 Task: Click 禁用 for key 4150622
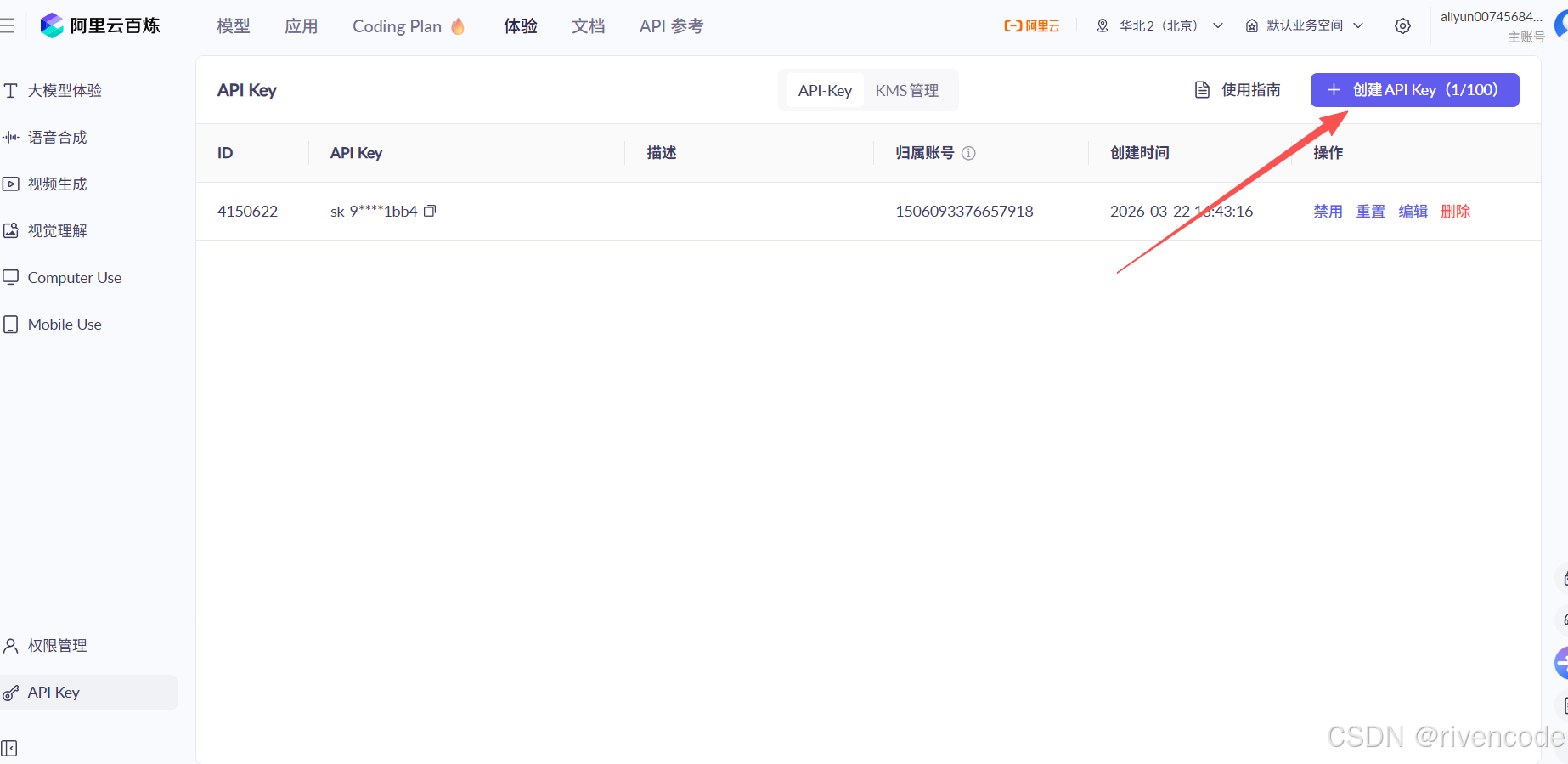[1328, 211]
